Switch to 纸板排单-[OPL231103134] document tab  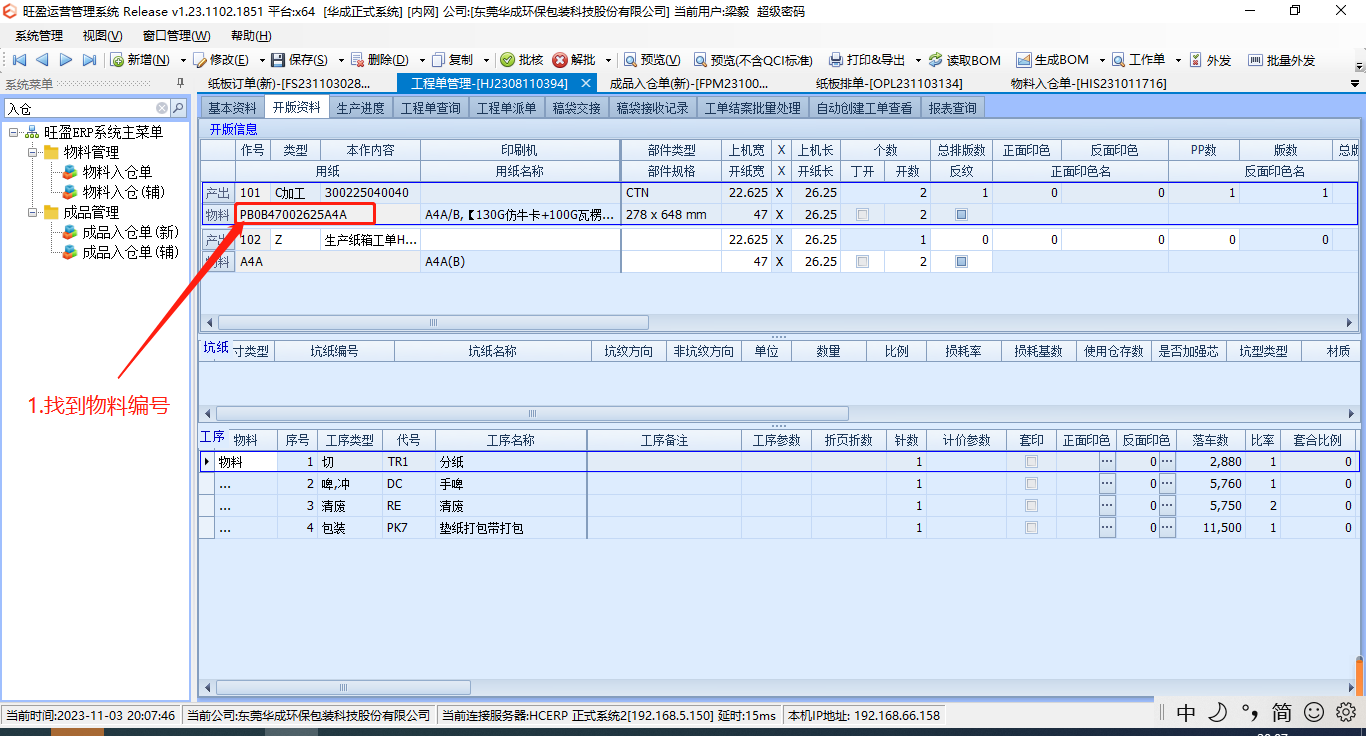coord(889,83)
